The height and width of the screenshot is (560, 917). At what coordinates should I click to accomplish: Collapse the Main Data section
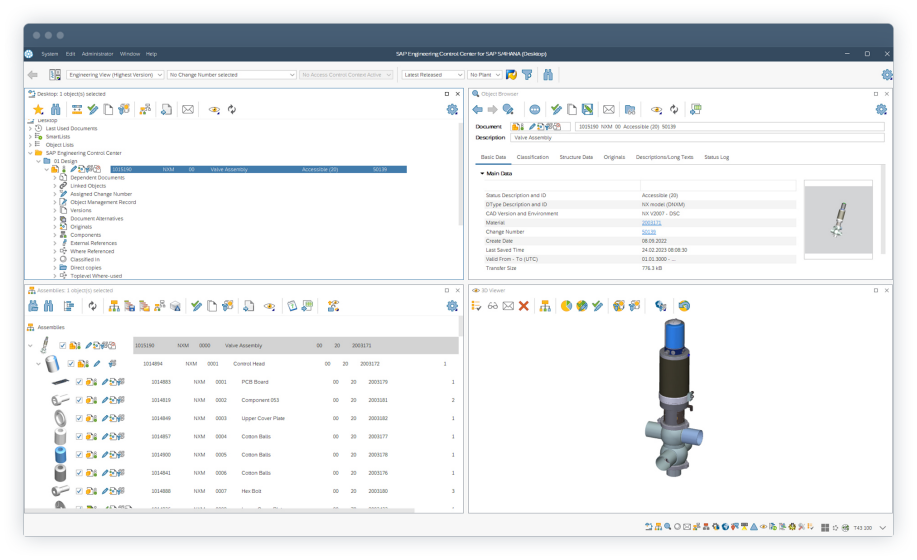(482, 174)
